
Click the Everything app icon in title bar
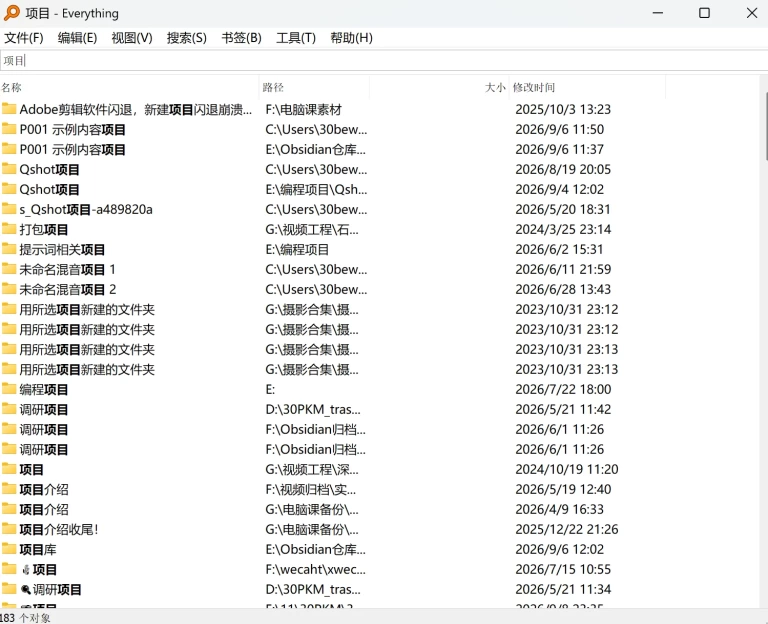12,13
